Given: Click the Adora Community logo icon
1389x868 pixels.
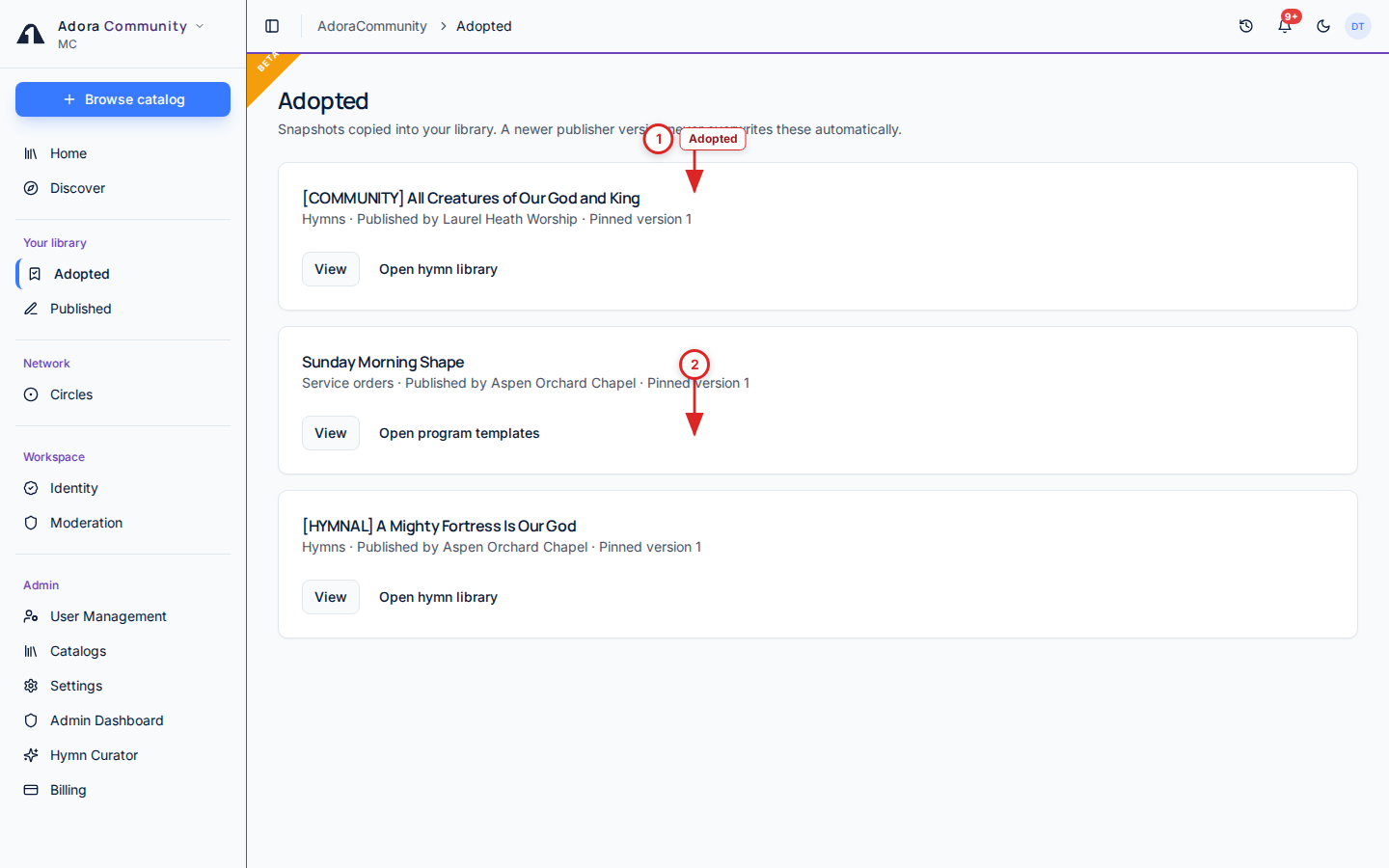Looking at the screenshot, I should (31, 35).
